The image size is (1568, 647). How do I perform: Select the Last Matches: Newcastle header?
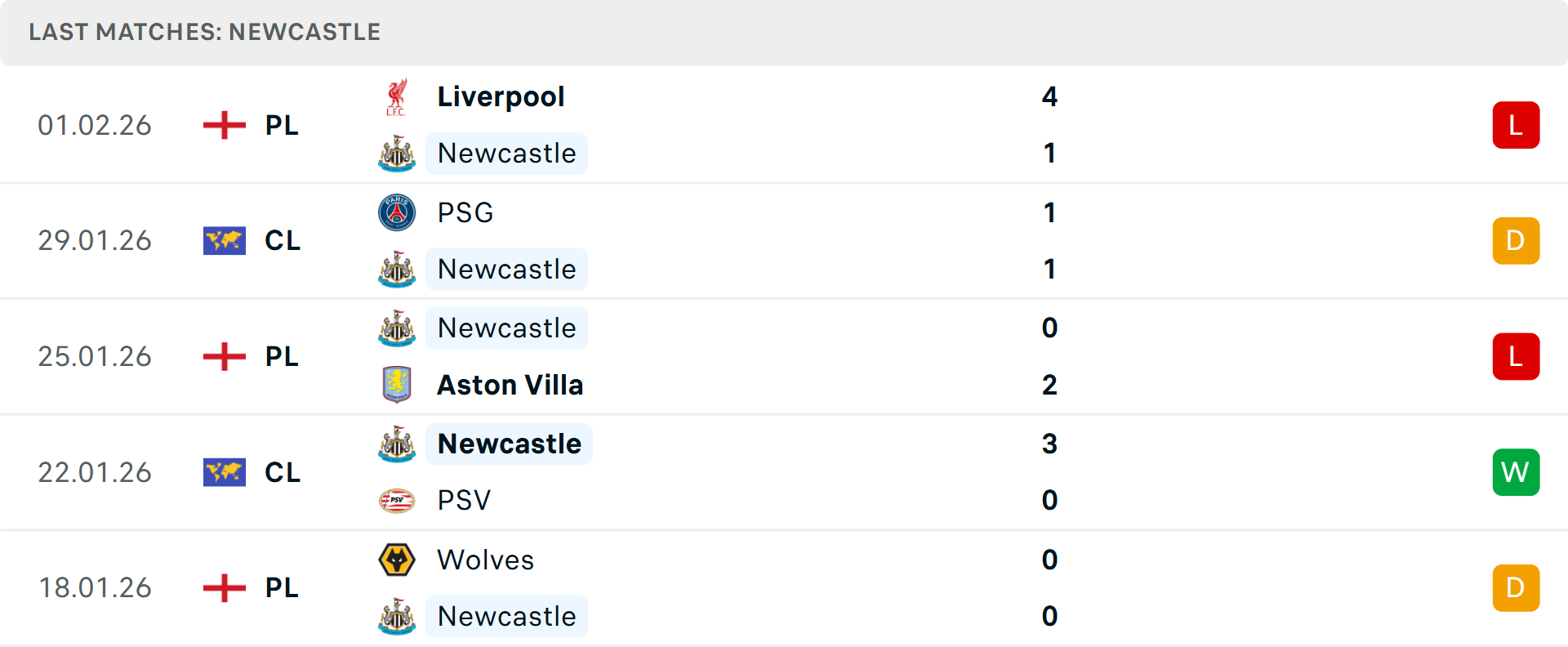(204, 32)
